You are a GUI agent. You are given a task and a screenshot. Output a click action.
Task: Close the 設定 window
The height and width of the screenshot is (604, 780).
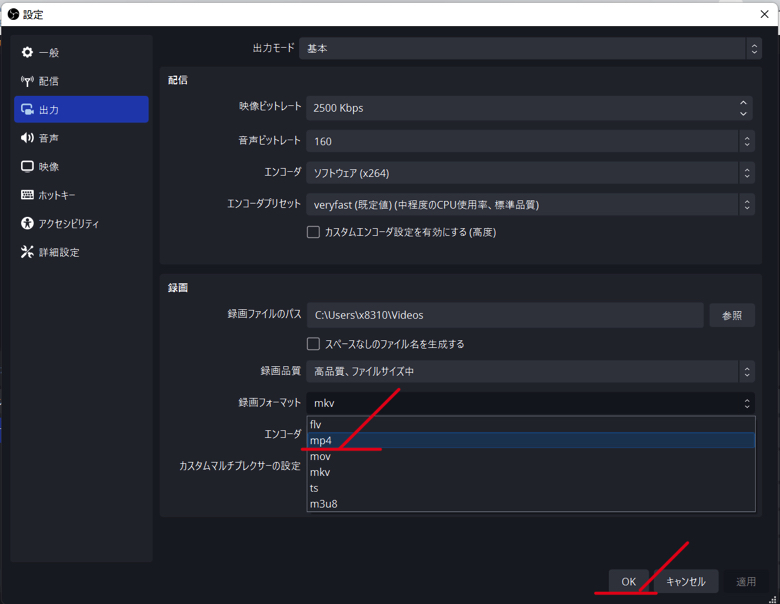point(765,14)
